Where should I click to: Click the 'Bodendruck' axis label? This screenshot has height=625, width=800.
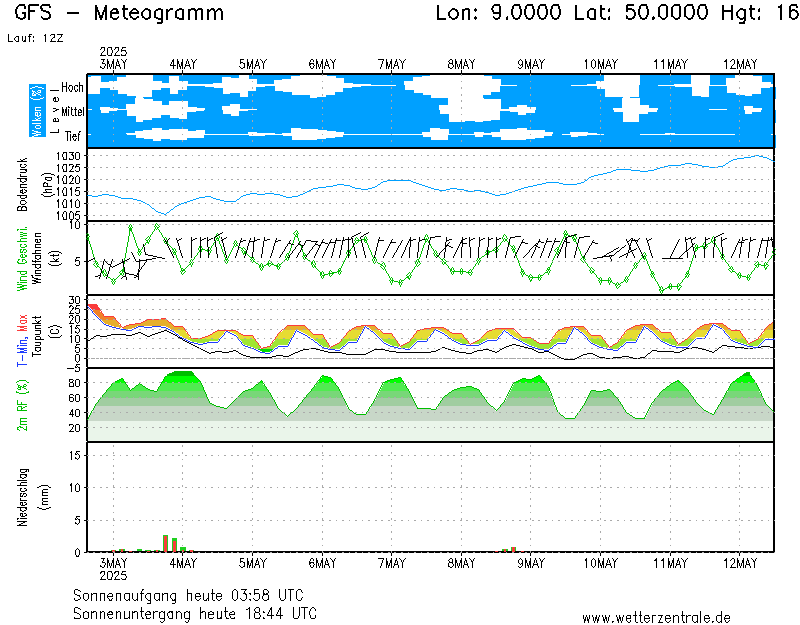[x=22, y=185]
